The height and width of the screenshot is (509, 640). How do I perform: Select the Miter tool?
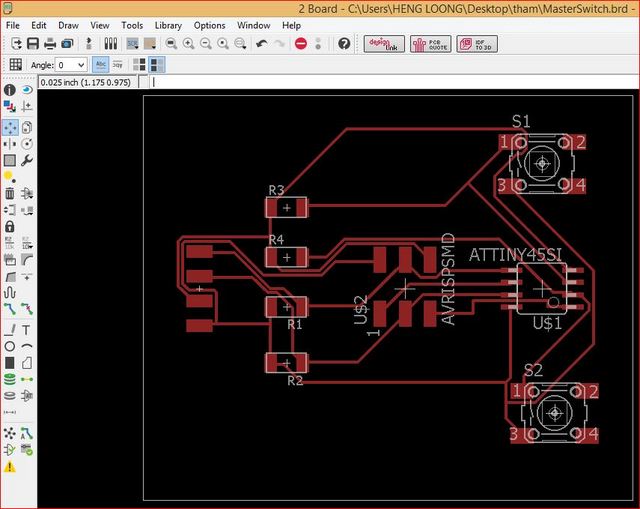point(27,259)
